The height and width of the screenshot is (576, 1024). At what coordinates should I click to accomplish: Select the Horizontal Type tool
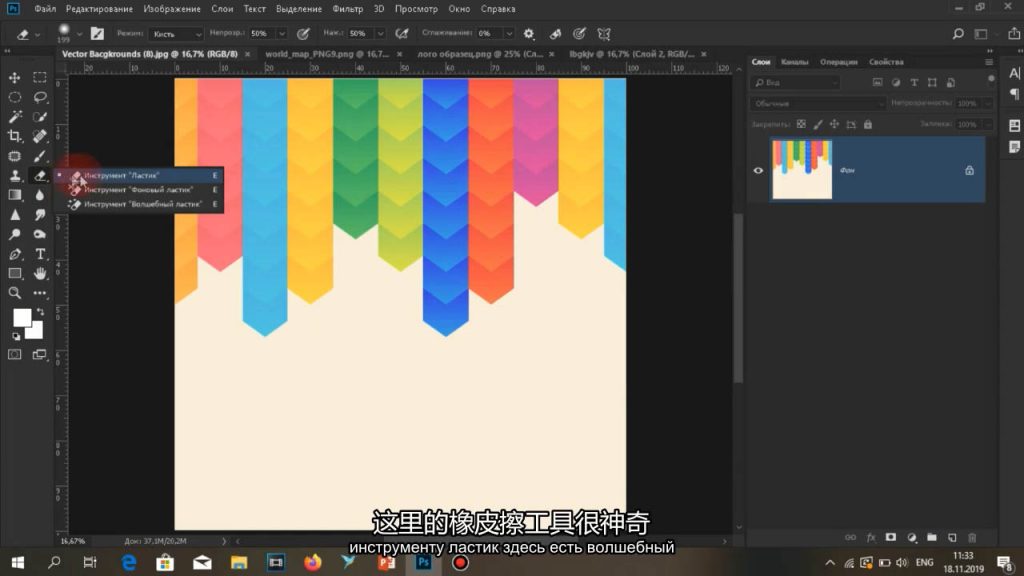(x=40, y=254)
